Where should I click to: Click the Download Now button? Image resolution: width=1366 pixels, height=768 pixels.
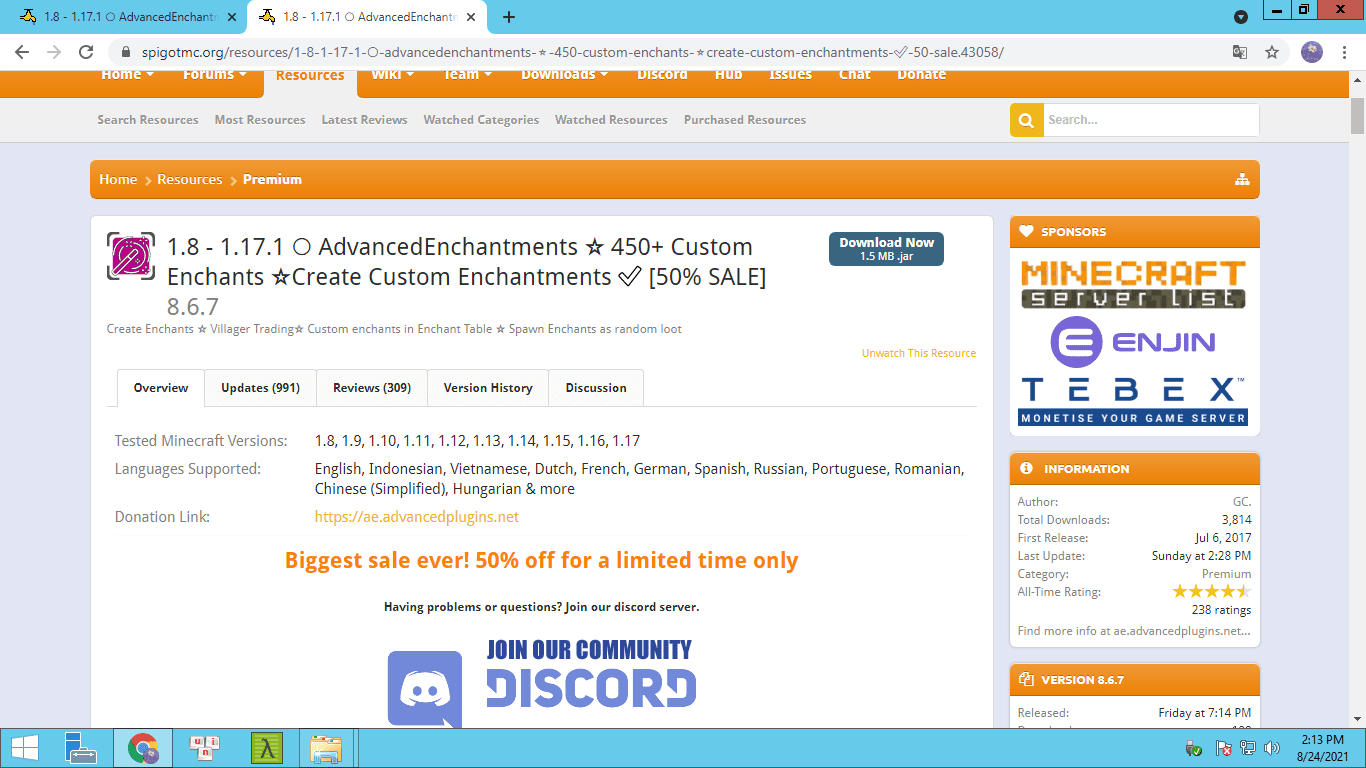click(886, 249)
